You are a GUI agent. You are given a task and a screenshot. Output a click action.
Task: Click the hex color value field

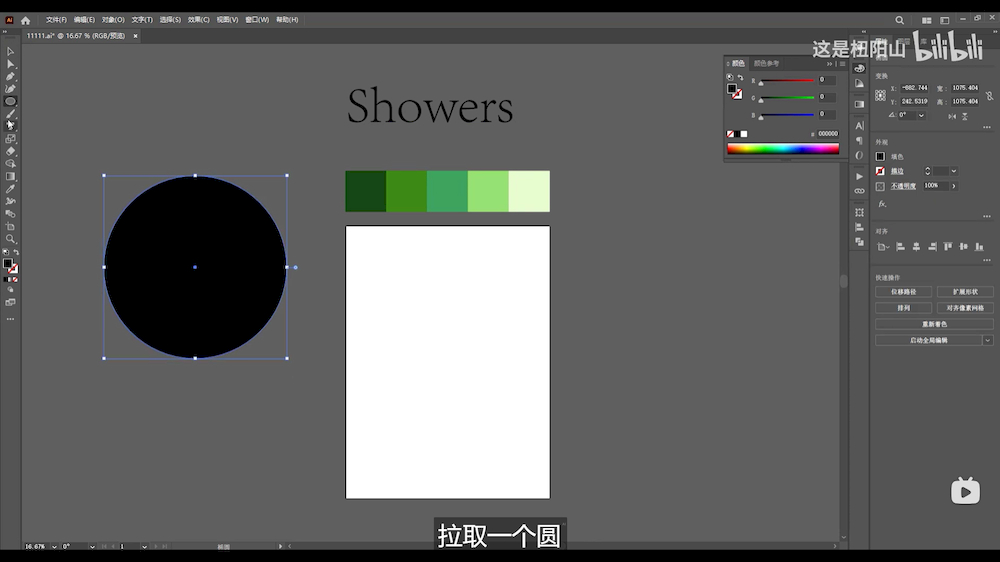point(828,133)
